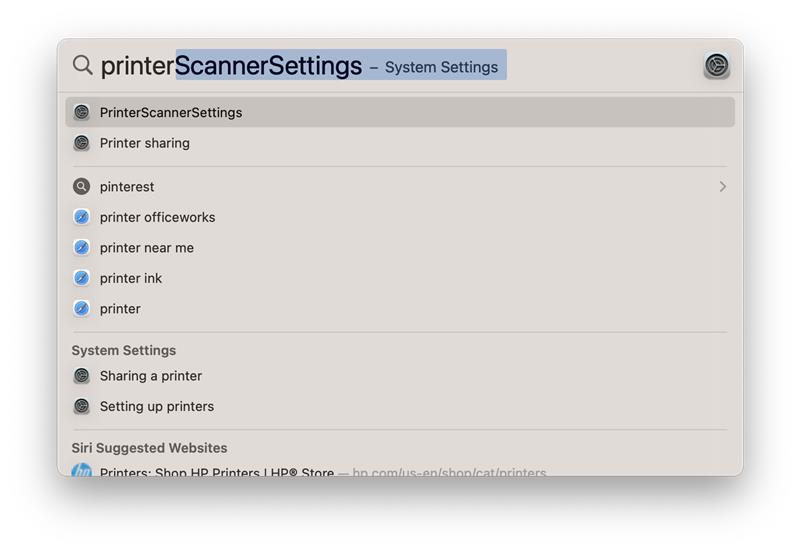Select the Printer sharing result
The height and width of the screenshot is (551, 800).
tap(145, 143)
